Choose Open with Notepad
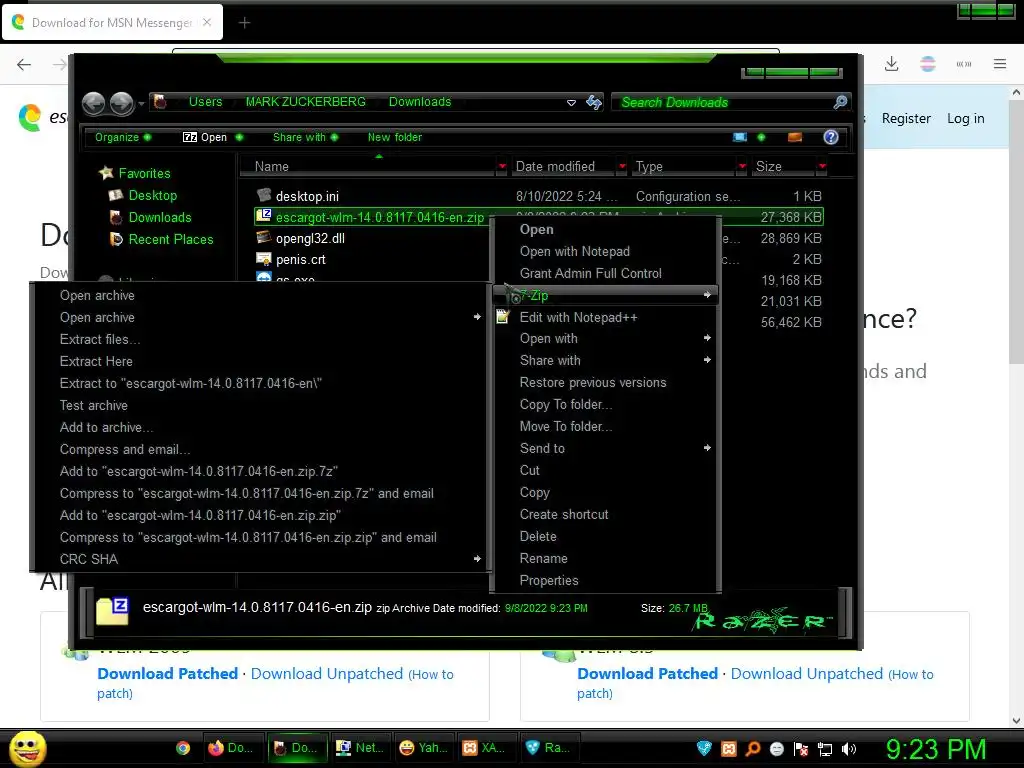 point(605,251)
